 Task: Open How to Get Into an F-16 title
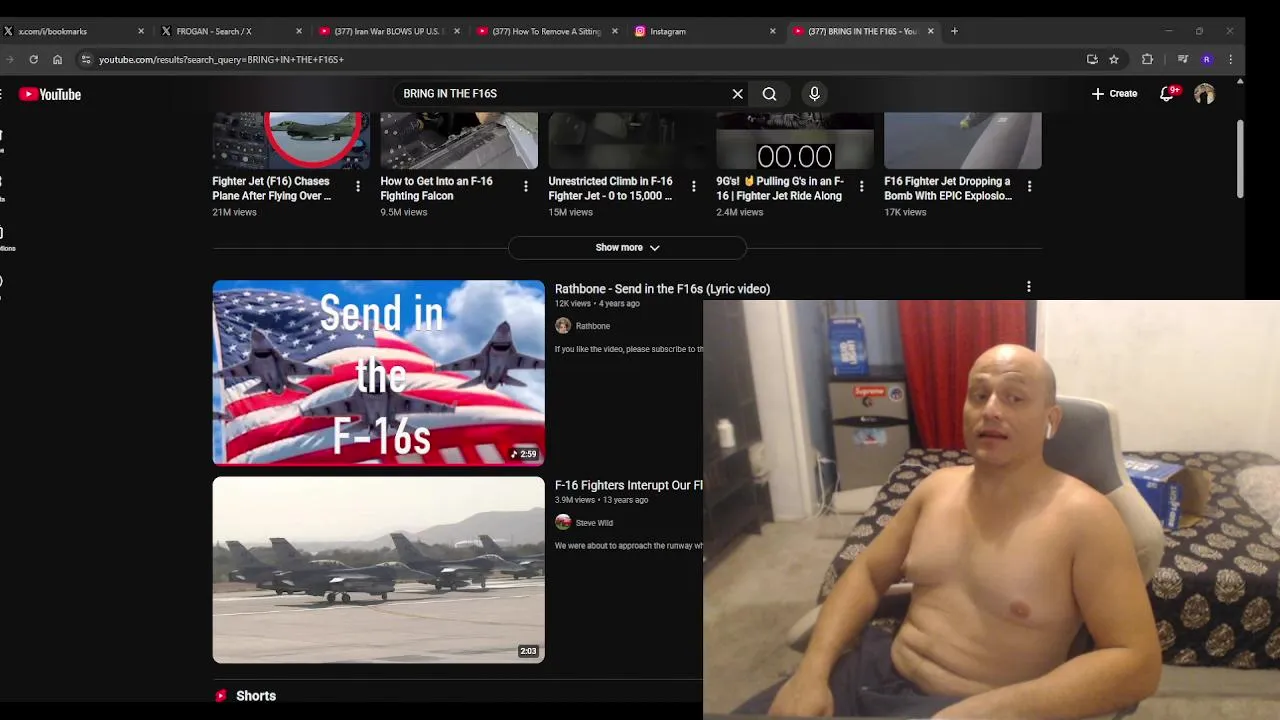(x=436, y=189)
